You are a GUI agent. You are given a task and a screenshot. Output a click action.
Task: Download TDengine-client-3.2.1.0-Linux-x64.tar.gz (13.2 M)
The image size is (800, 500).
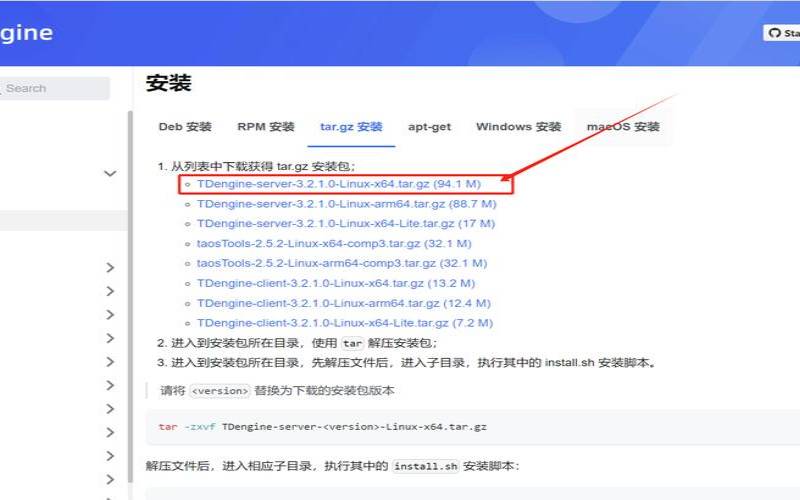coord(336,283)
